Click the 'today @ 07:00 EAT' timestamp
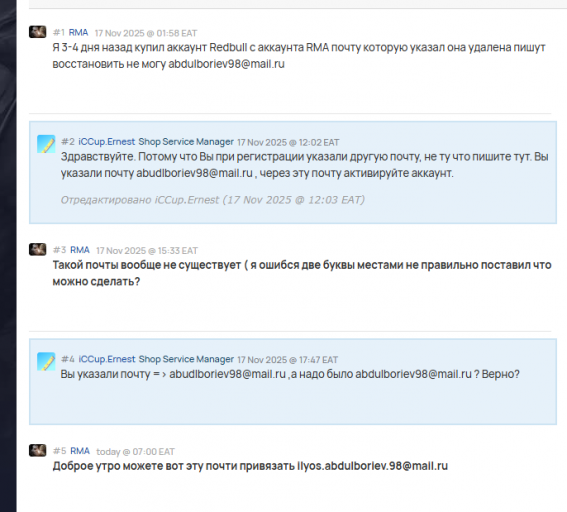567x512 pixels. (x=135, y=452)
